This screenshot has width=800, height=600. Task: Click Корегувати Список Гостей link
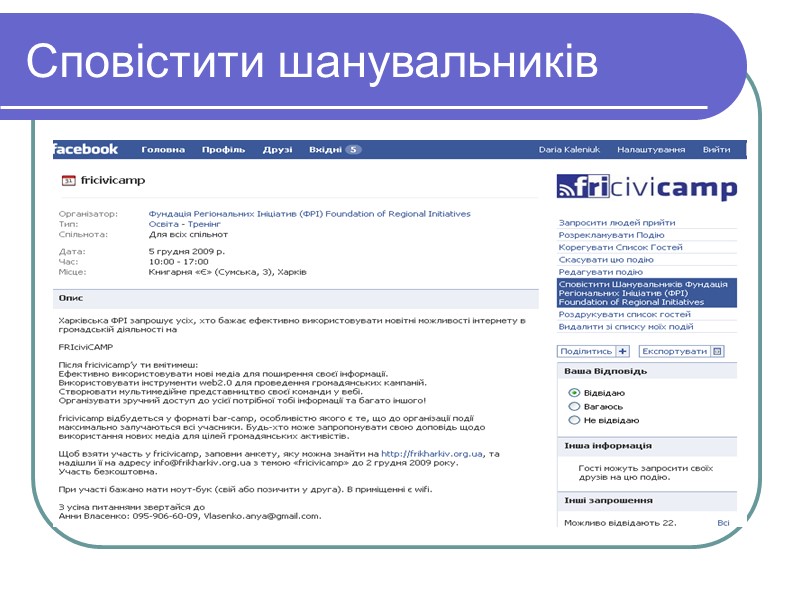coord(620,247)
